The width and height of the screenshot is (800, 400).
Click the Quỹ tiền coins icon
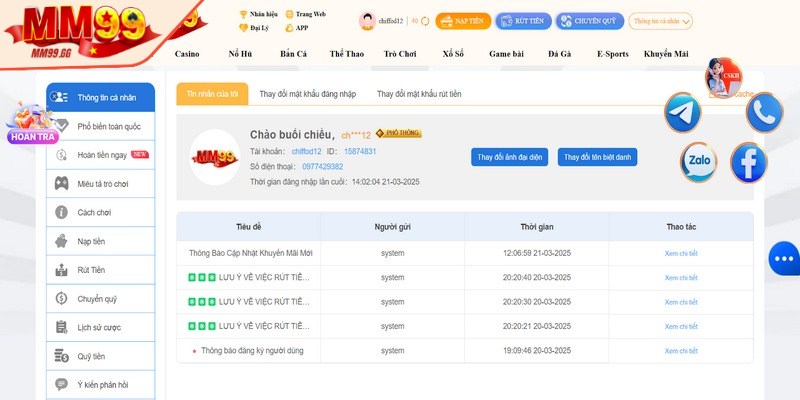(61, 356)
